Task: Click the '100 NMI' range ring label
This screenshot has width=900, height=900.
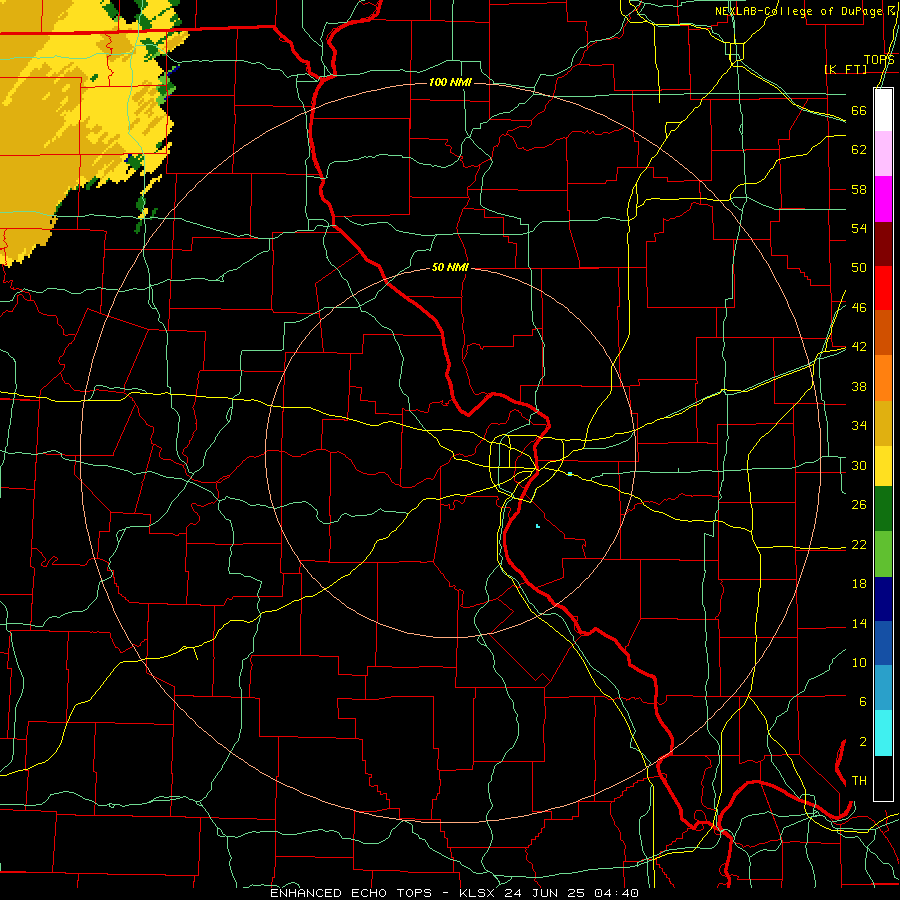Action: 450,83
